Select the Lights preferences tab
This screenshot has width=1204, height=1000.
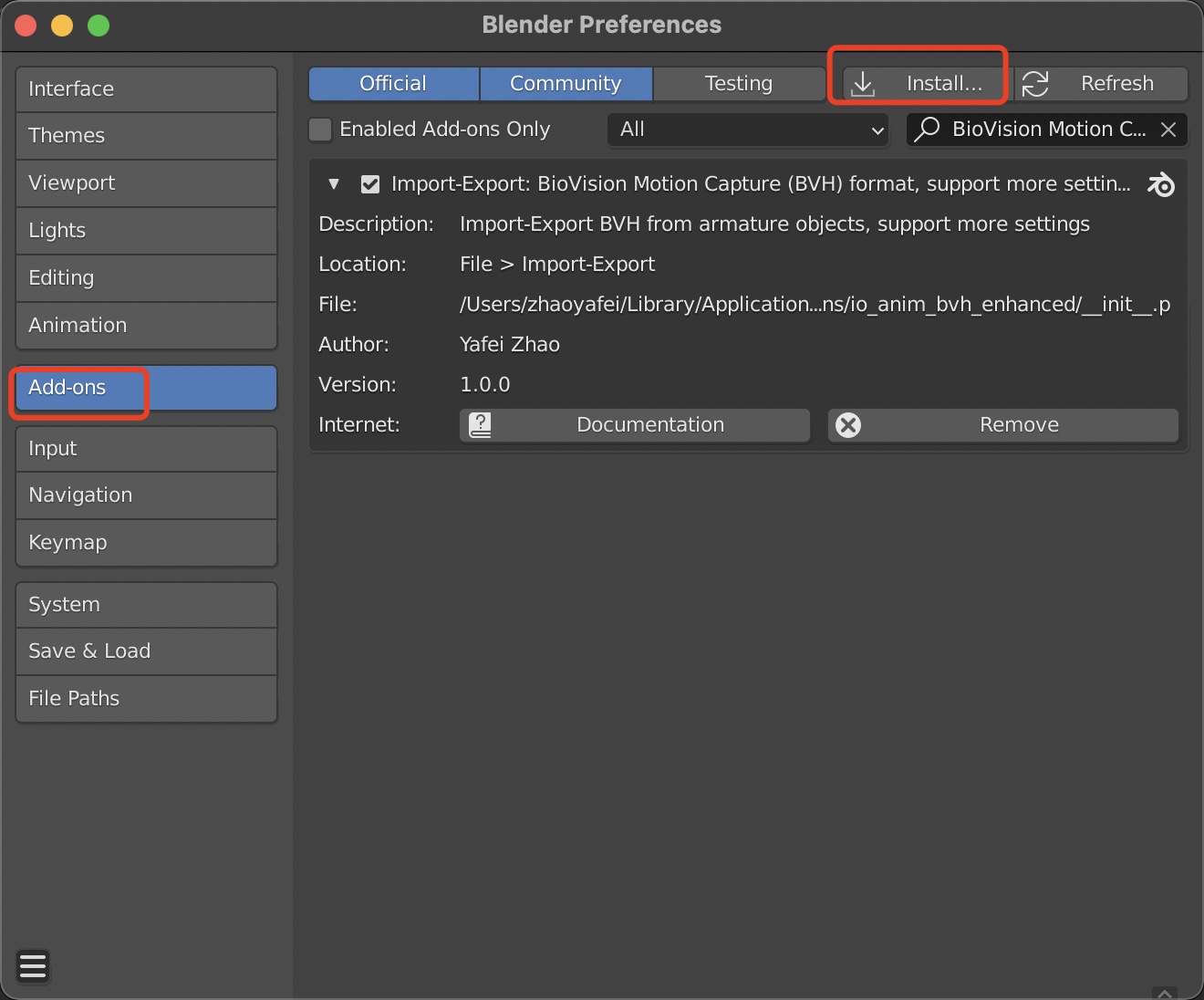click(x=146, y=231)
